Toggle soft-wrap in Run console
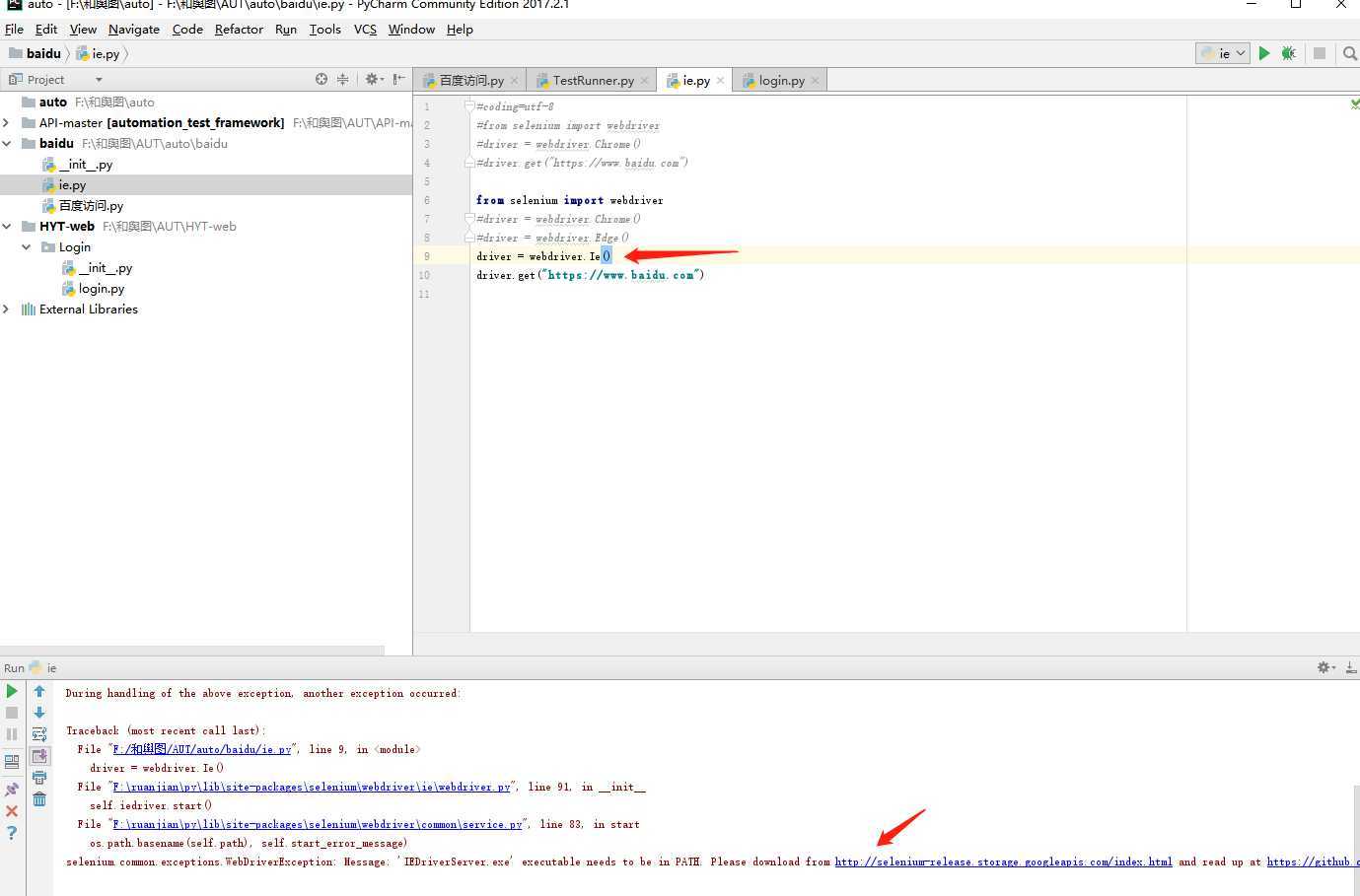 coord(39,734)
